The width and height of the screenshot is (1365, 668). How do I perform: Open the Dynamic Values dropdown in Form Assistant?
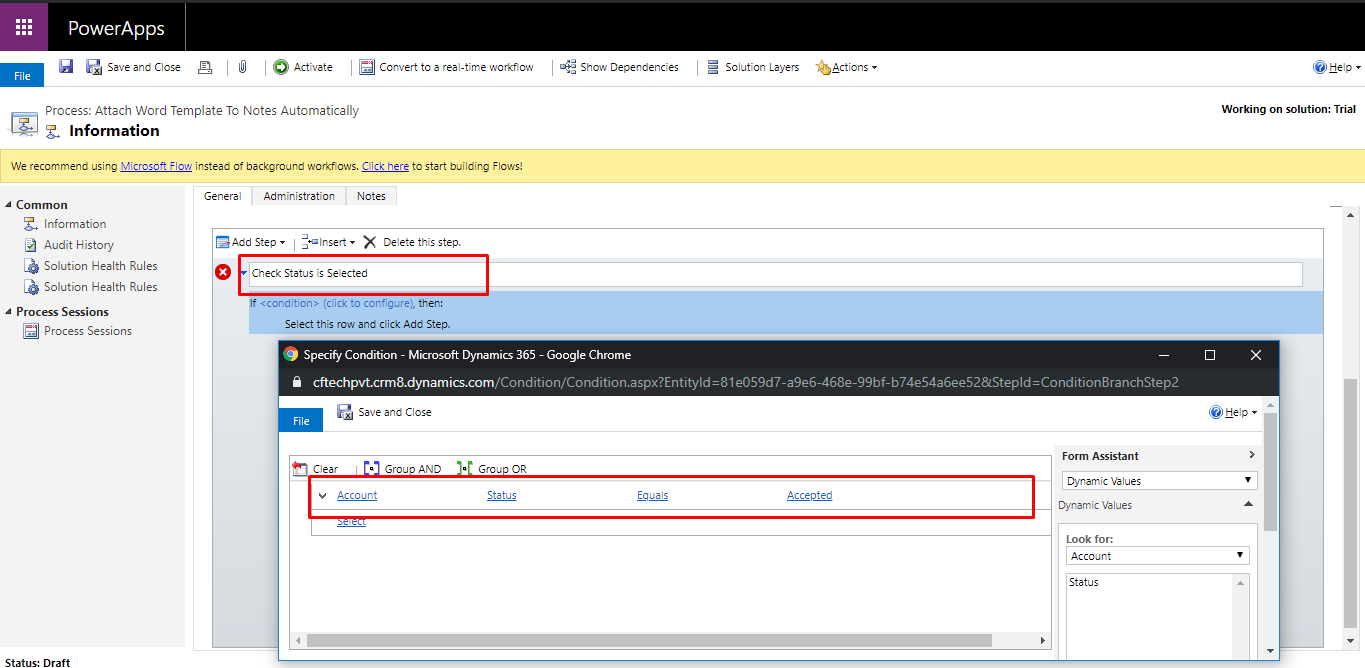[x=1157, y=481]
